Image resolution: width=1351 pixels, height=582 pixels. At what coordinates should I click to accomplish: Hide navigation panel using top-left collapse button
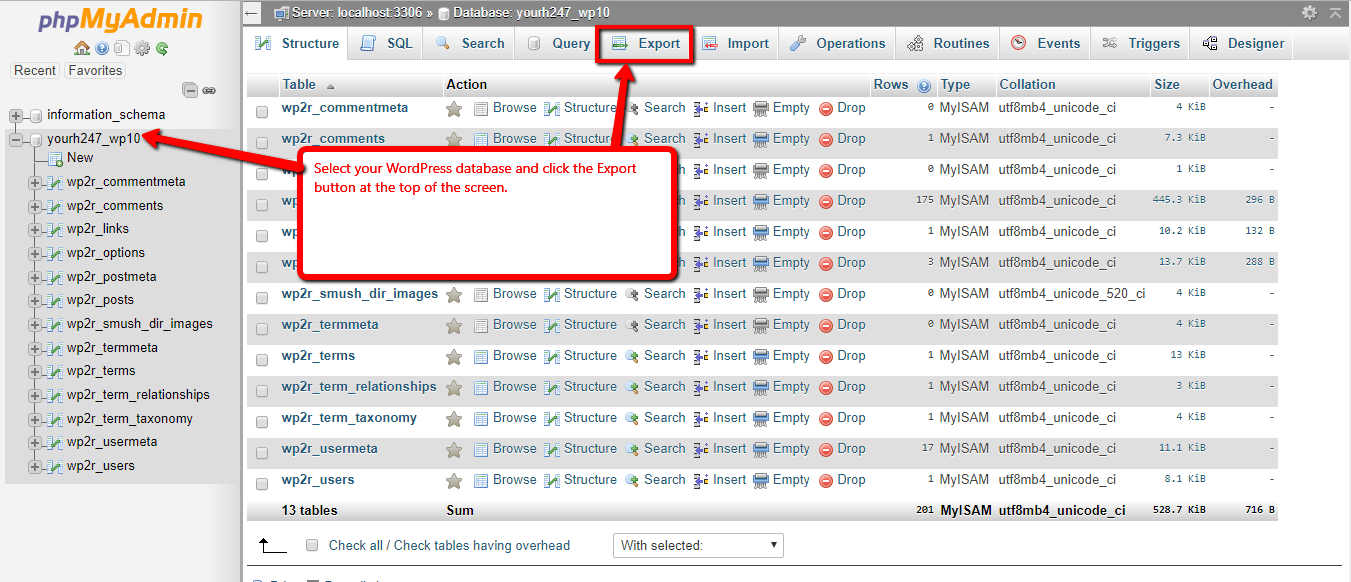253,14
